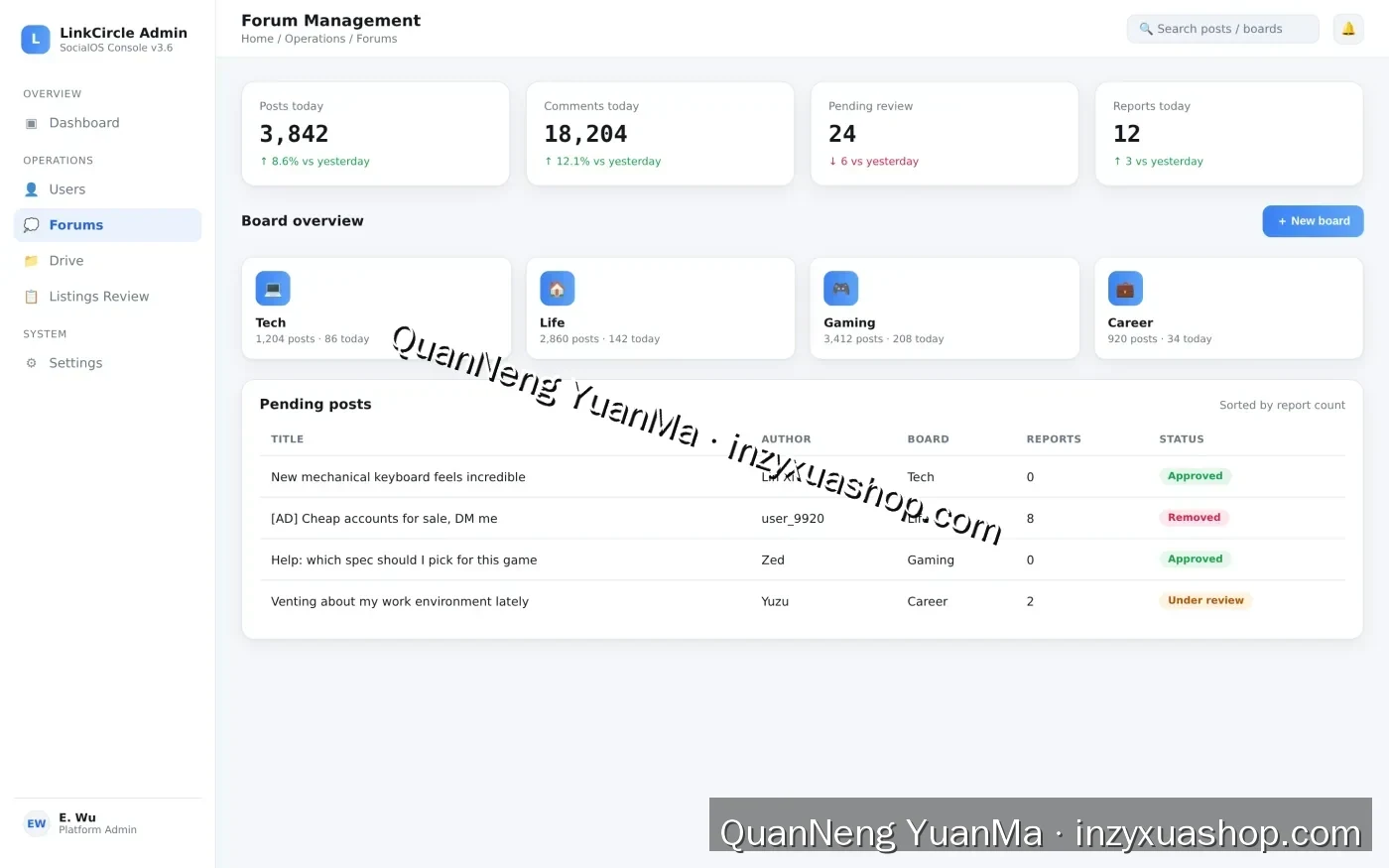
Task: Click the Tech board laptop icon
Action: pos(273,289)
